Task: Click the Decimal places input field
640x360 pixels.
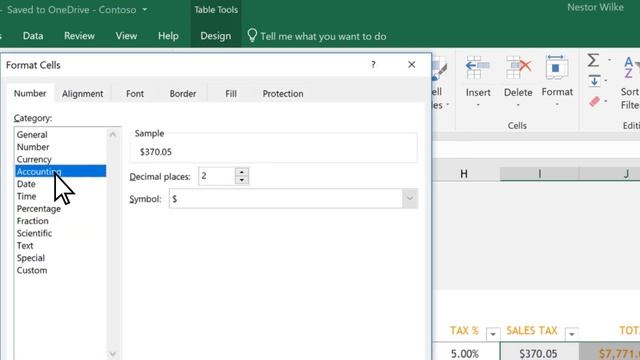Action: 217,176
